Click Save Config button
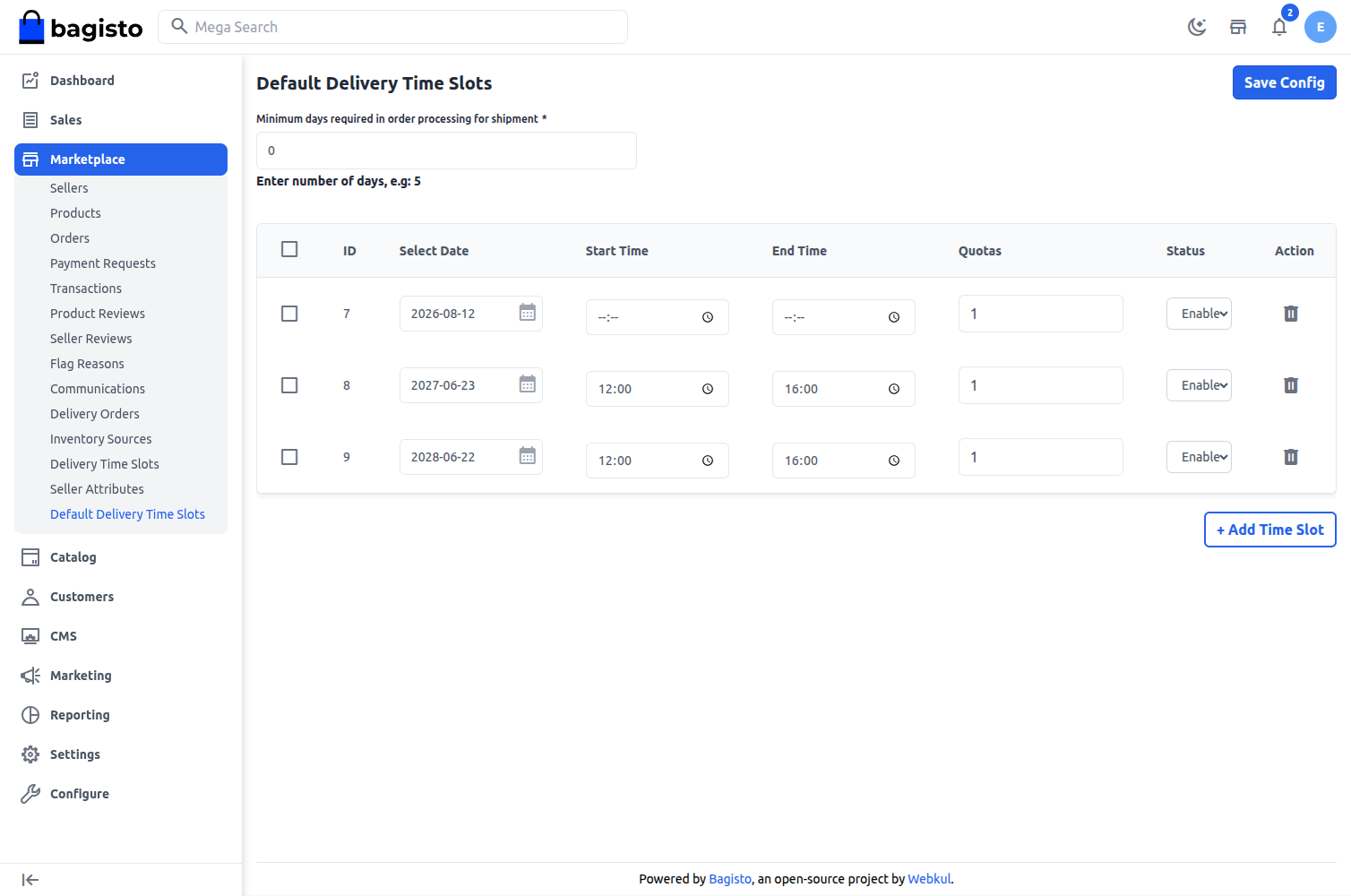This screenshot has height=896, width=1351. click(x=1284, y=82)
